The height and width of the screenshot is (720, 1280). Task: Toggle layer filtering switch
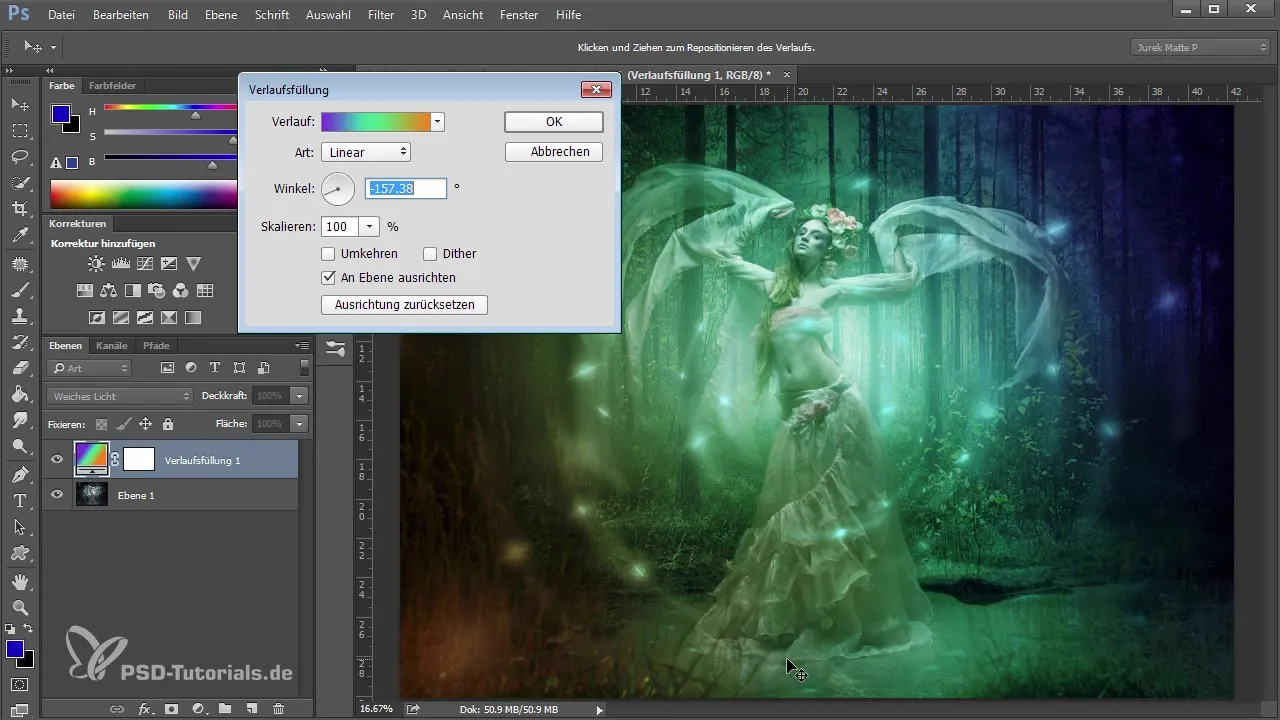tap(304, 368)
